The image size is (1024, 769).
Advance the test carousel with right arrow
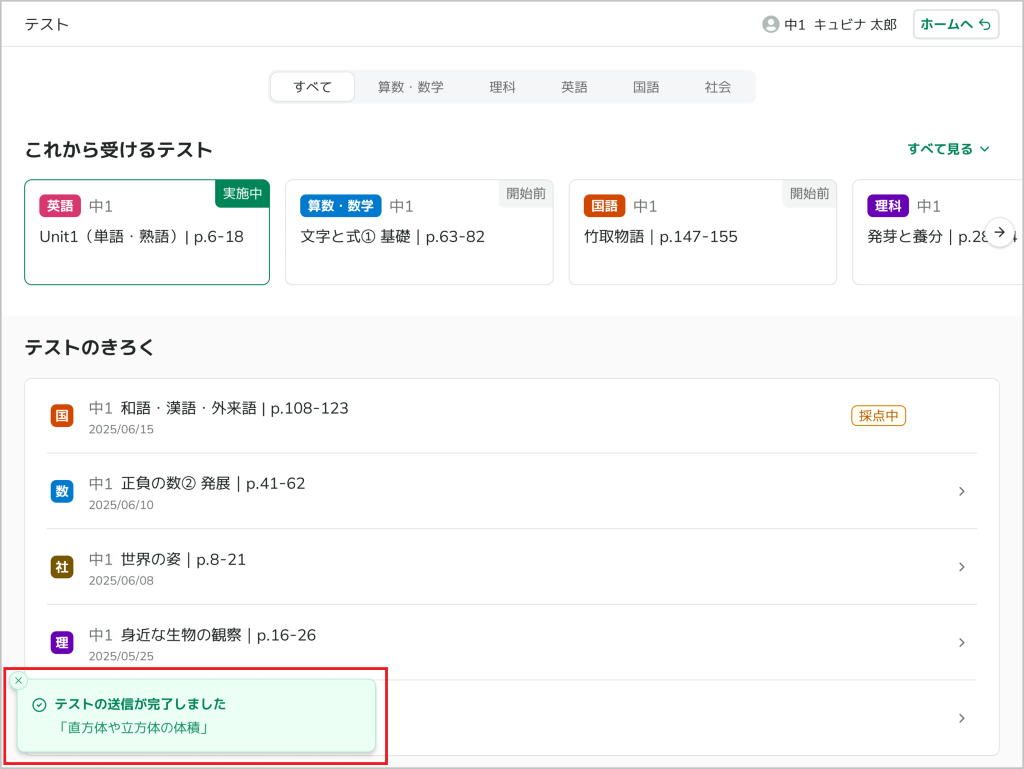(x=999, y=232)
